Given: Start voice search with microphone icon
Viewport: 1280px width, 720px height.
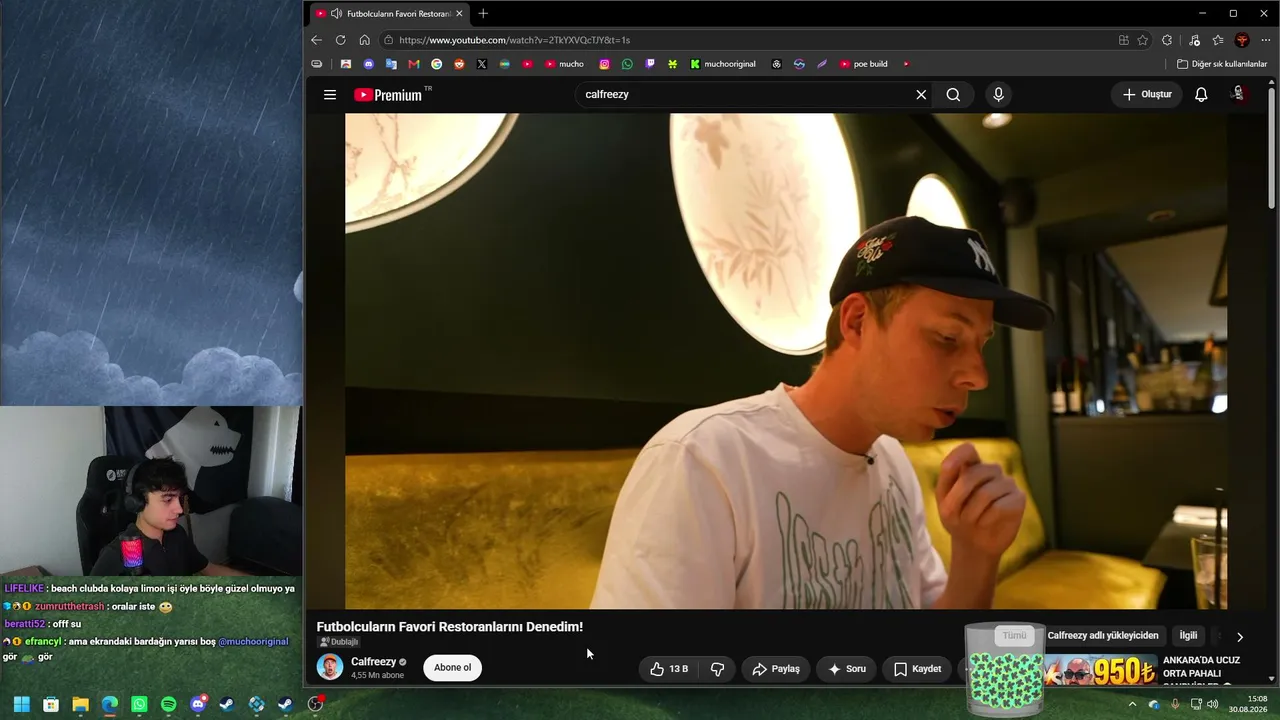Looking at the screenshot, I should 998,95.
